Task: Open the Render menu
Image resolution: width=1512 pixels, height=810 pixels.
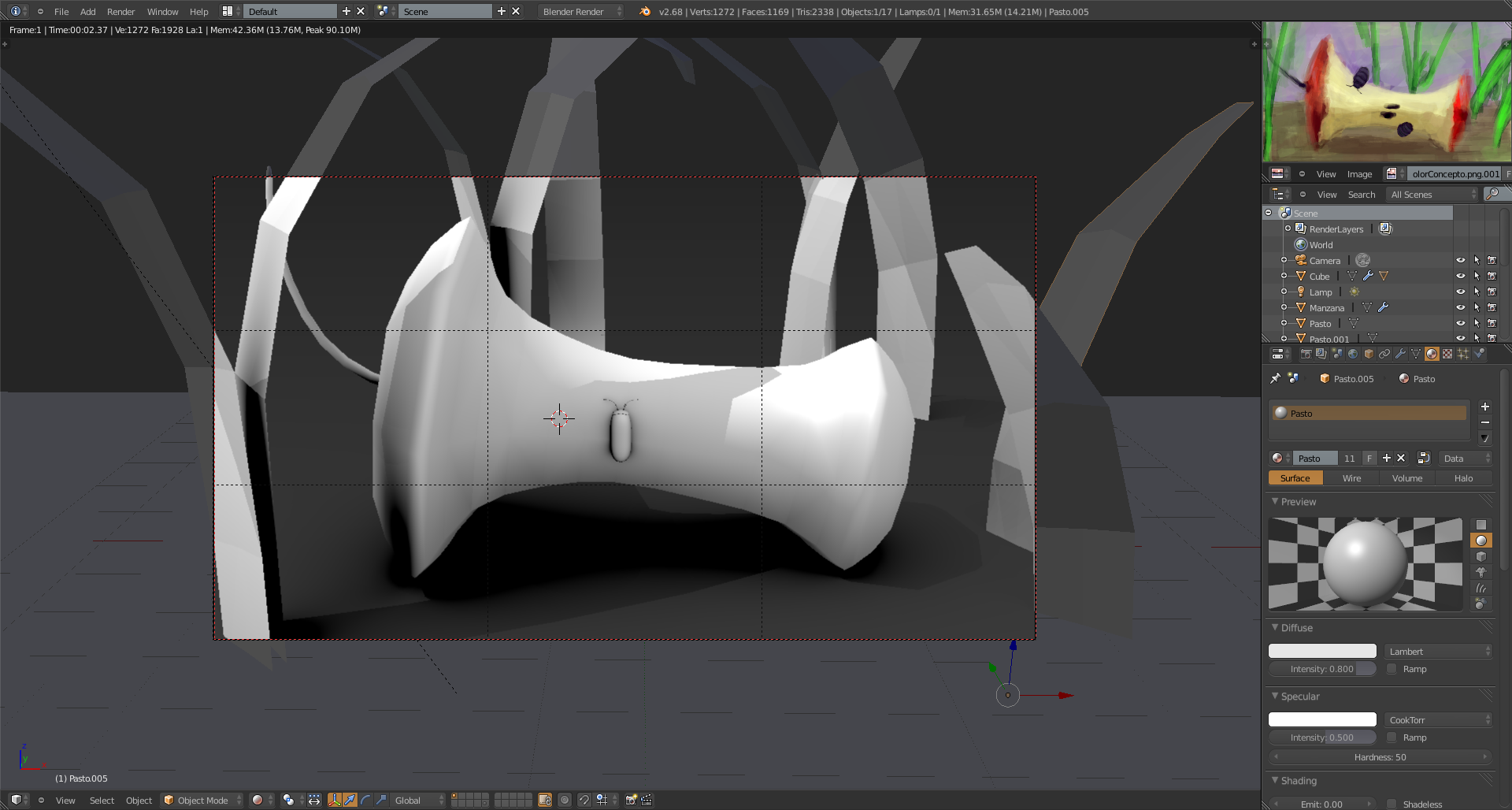Action: click(x=120, y=12)
